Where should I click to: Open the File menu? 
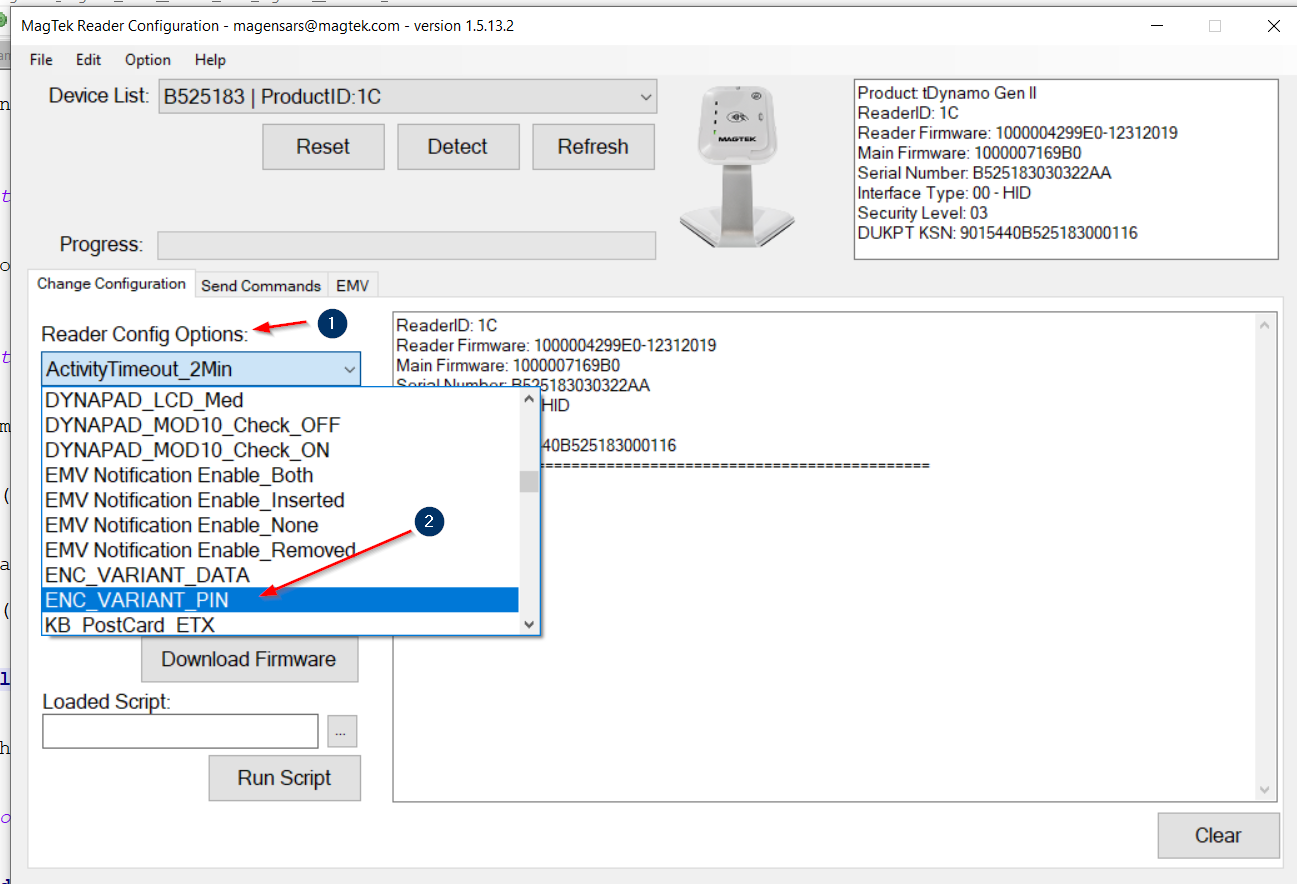40,60
